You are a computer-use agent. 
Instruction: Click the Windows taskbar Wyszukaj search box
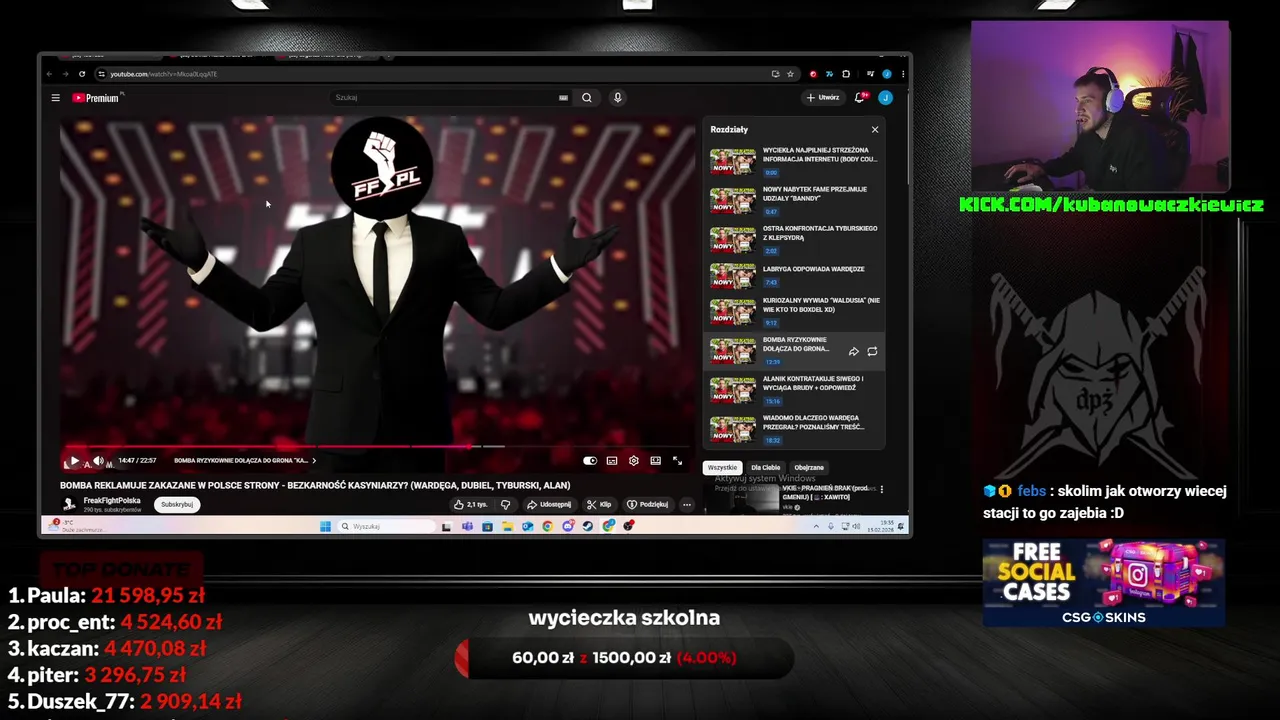pos(385,526)
